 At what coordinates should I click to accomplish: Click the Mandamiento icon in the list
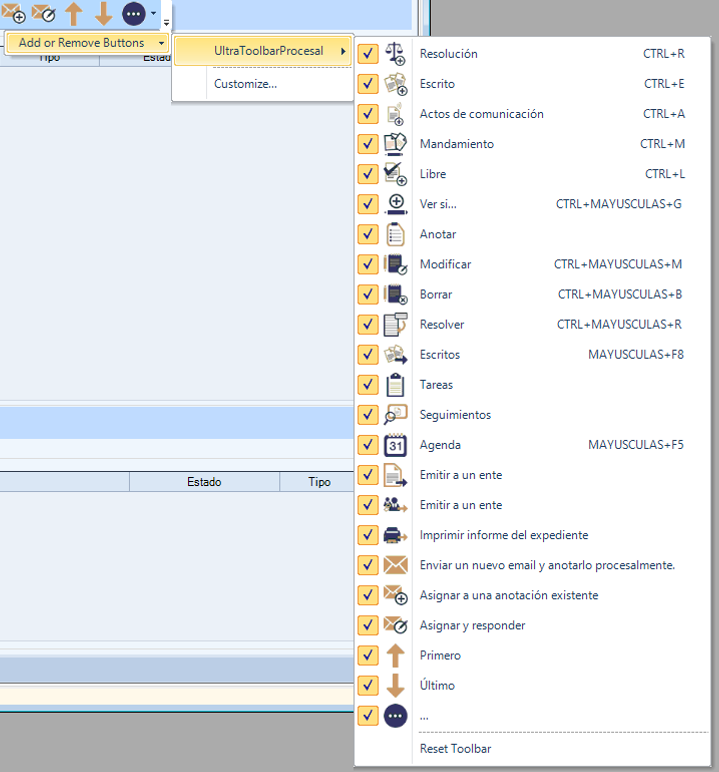pos(395,144)
